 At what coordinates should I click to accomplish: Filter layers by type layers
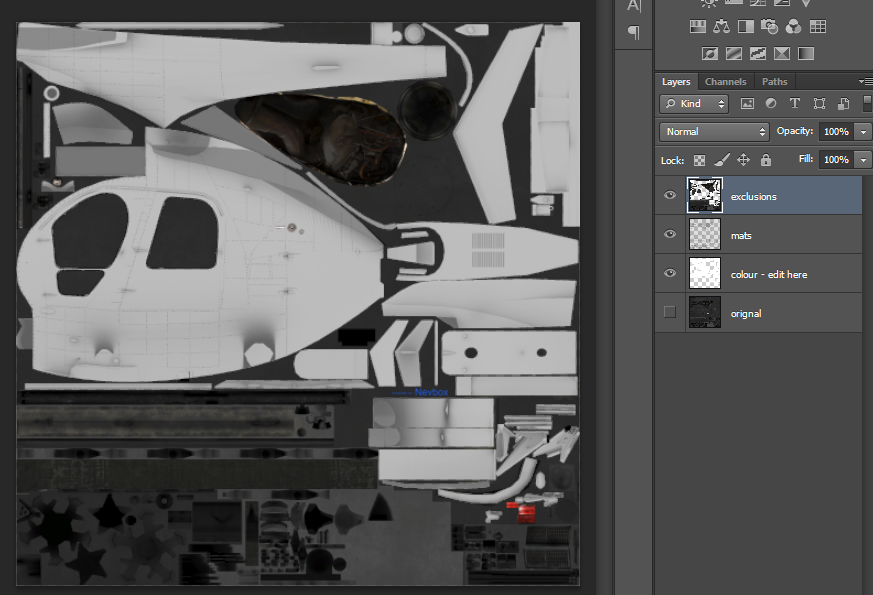[x=795, y=104]
